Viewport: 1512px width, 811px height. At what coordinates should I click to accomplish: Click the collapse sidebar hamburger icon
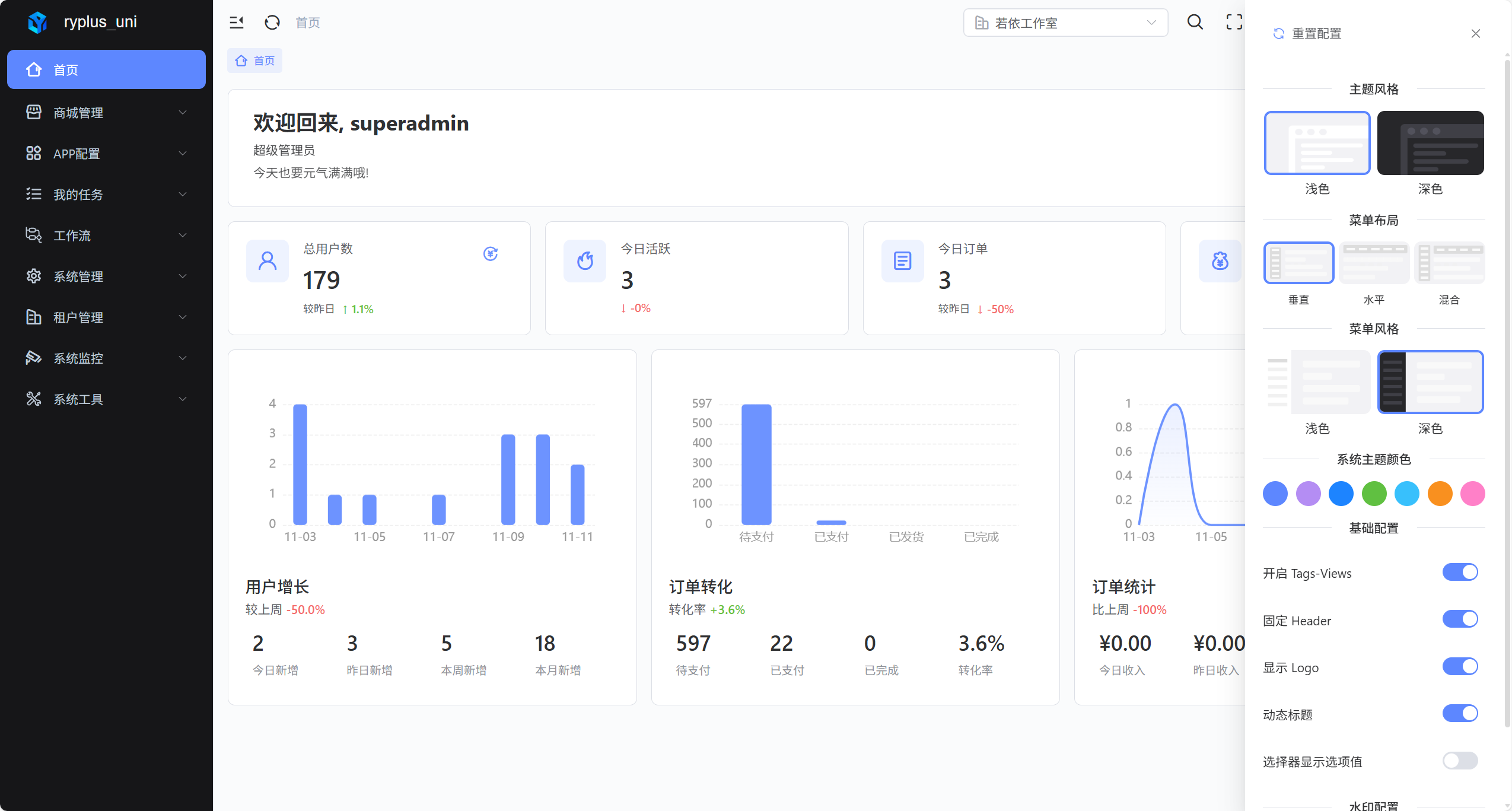click(x=236, y=23)
